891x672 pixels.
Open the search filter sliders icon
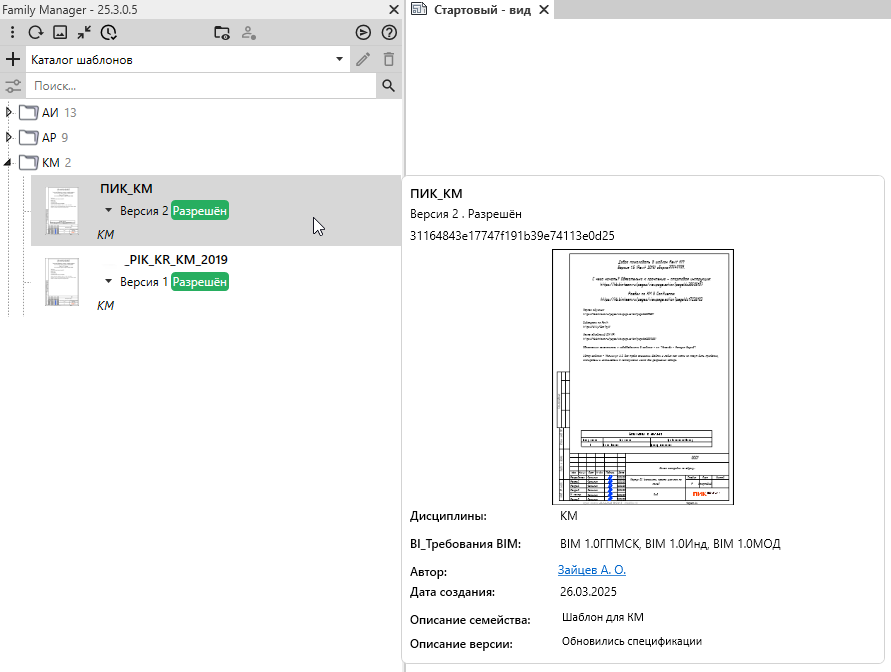pyautogui.click(x=13, y=86)
